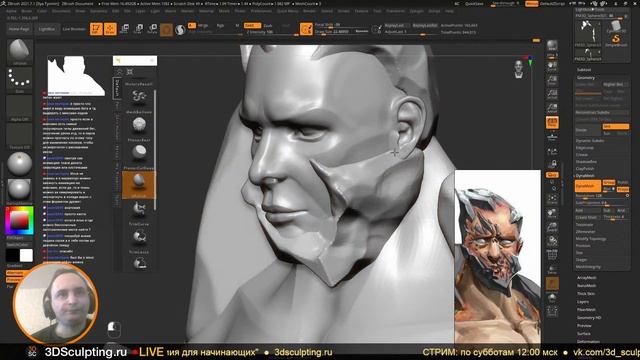Click the Scroll canvas icon on right shelf

[552, 66]
